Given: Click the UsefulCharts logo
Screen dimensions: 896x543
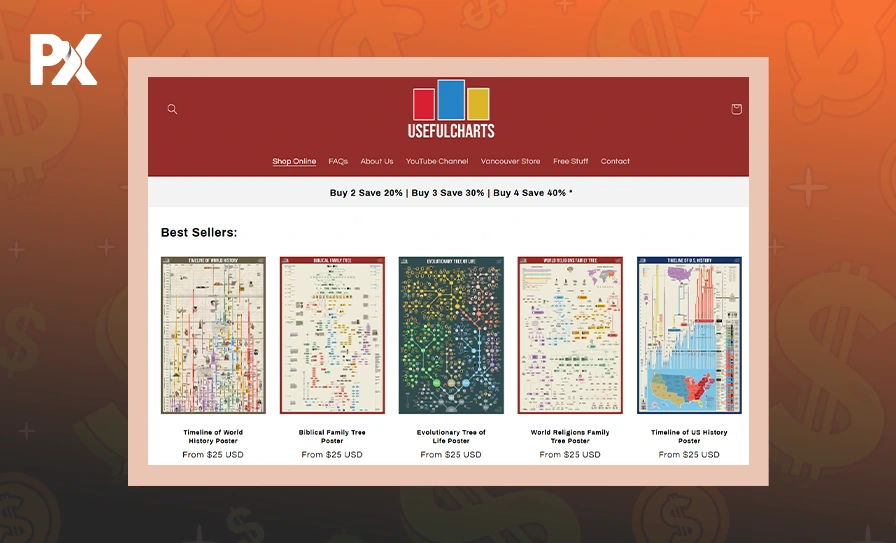Looking at the screenshot, I should [451, 109].
